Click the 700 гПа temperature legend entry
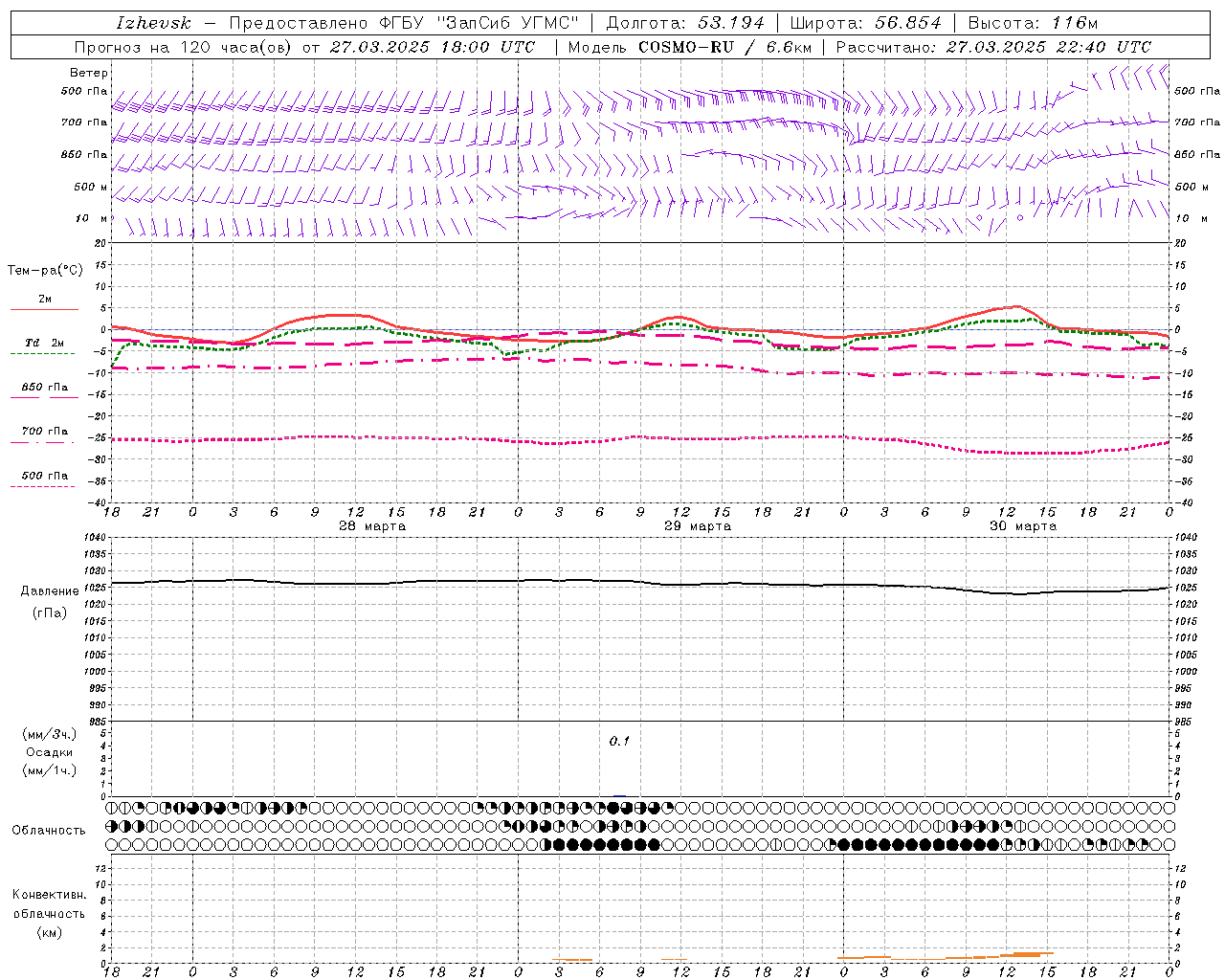The height and width of the screenshot is (980, 1225). 45,432
